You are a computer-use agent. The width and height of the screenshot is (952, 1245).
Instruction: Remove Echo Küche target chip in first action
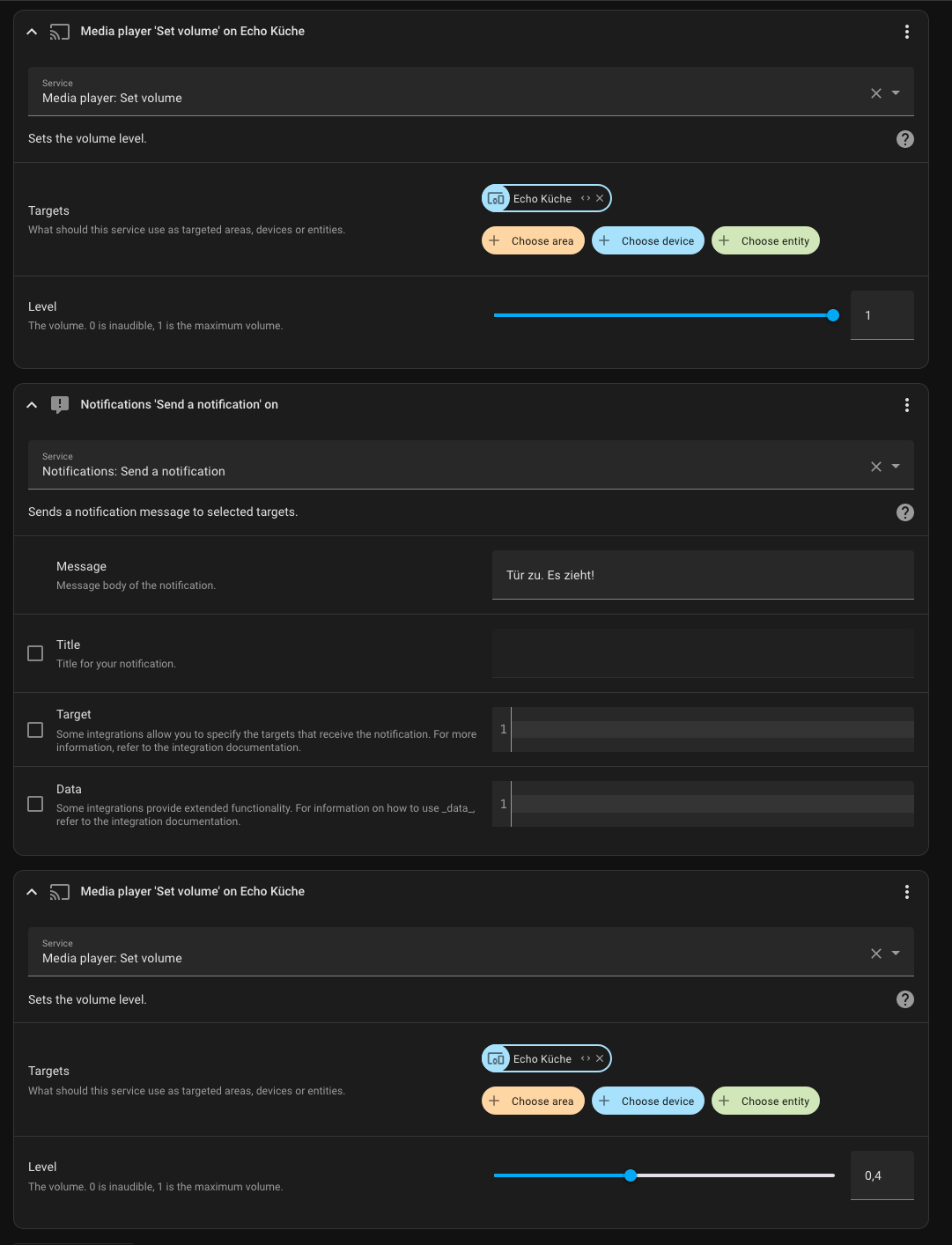coord(600,199)
